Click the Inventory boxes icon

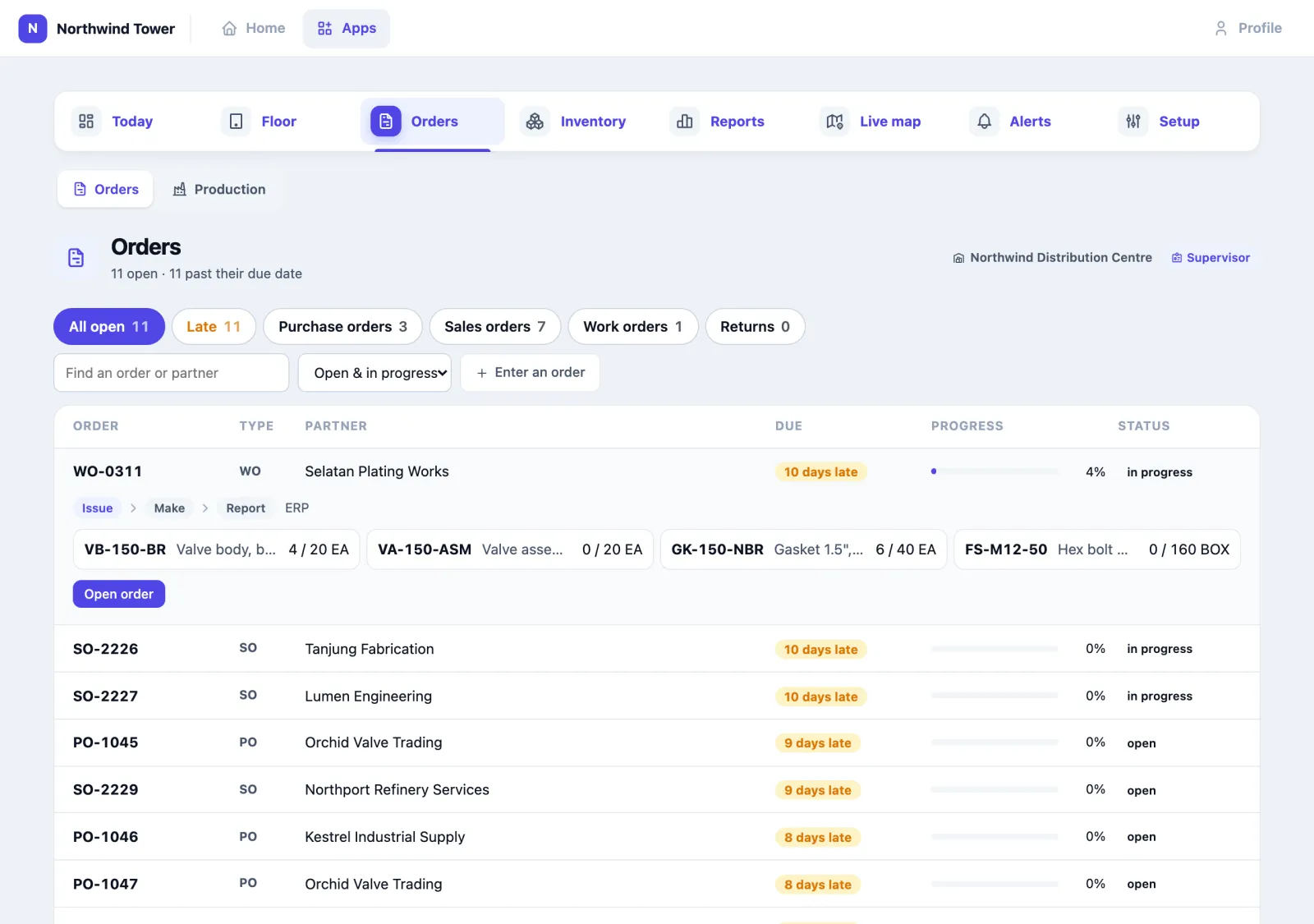tap(535, 122)
